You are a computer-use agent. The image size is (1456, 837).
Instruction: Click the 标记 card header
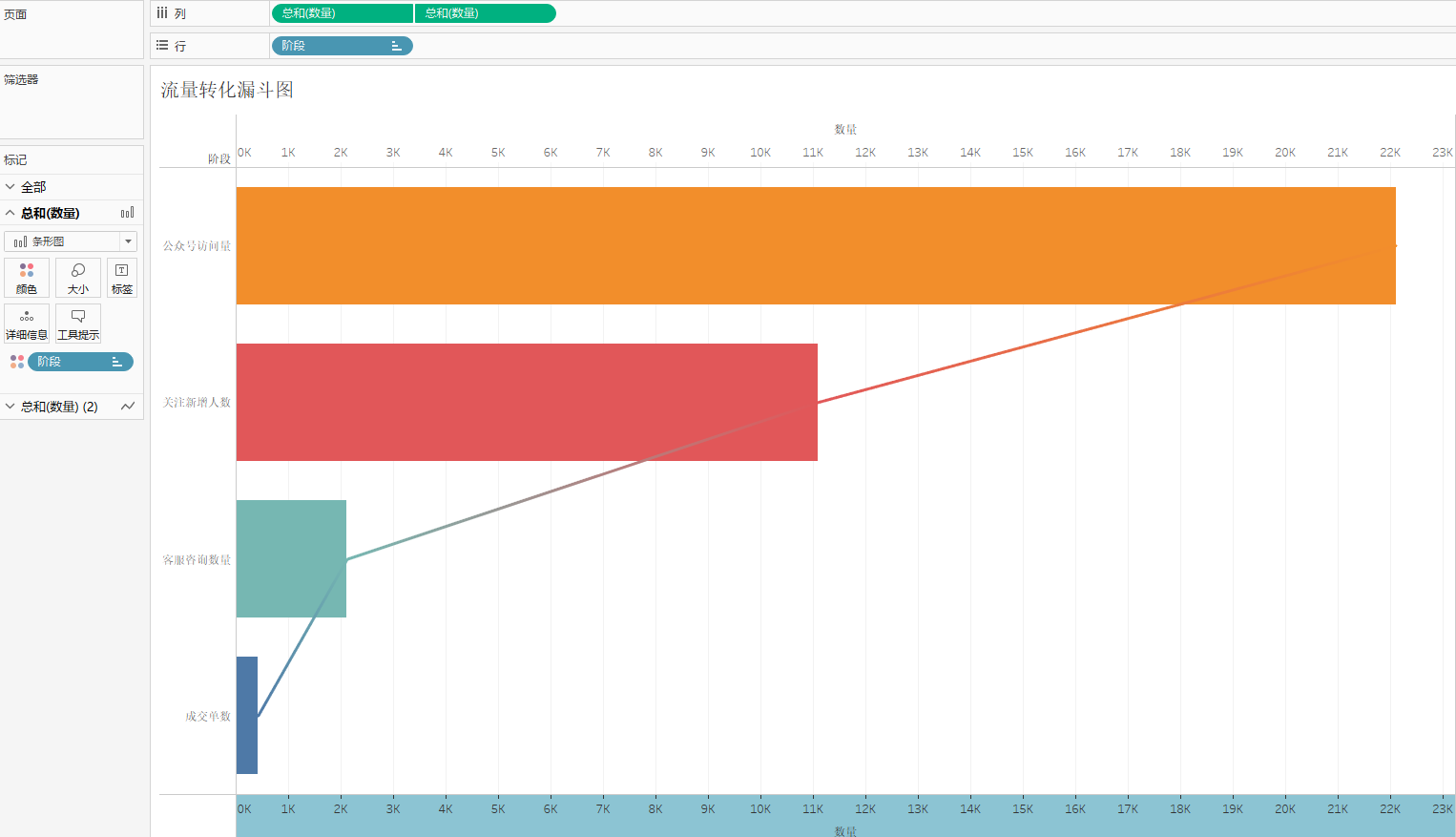pyautogui.click(x=15, y=159)
